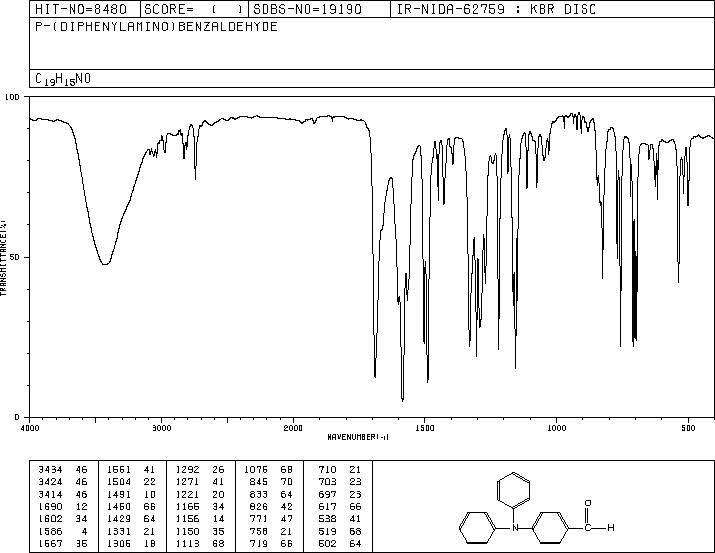Screen dimensions: 715x553
Task: Click the aldehyde C-H group in structure
Action: click(x=599, y=527)
